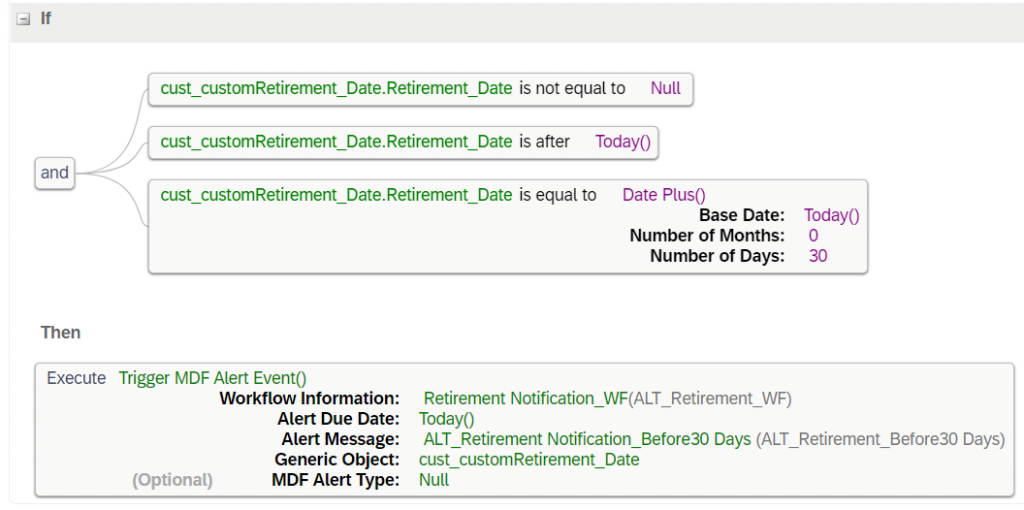Select the Date Plus() function
The width and height of the screenshot is (1024, 510).
coord(664,195)
